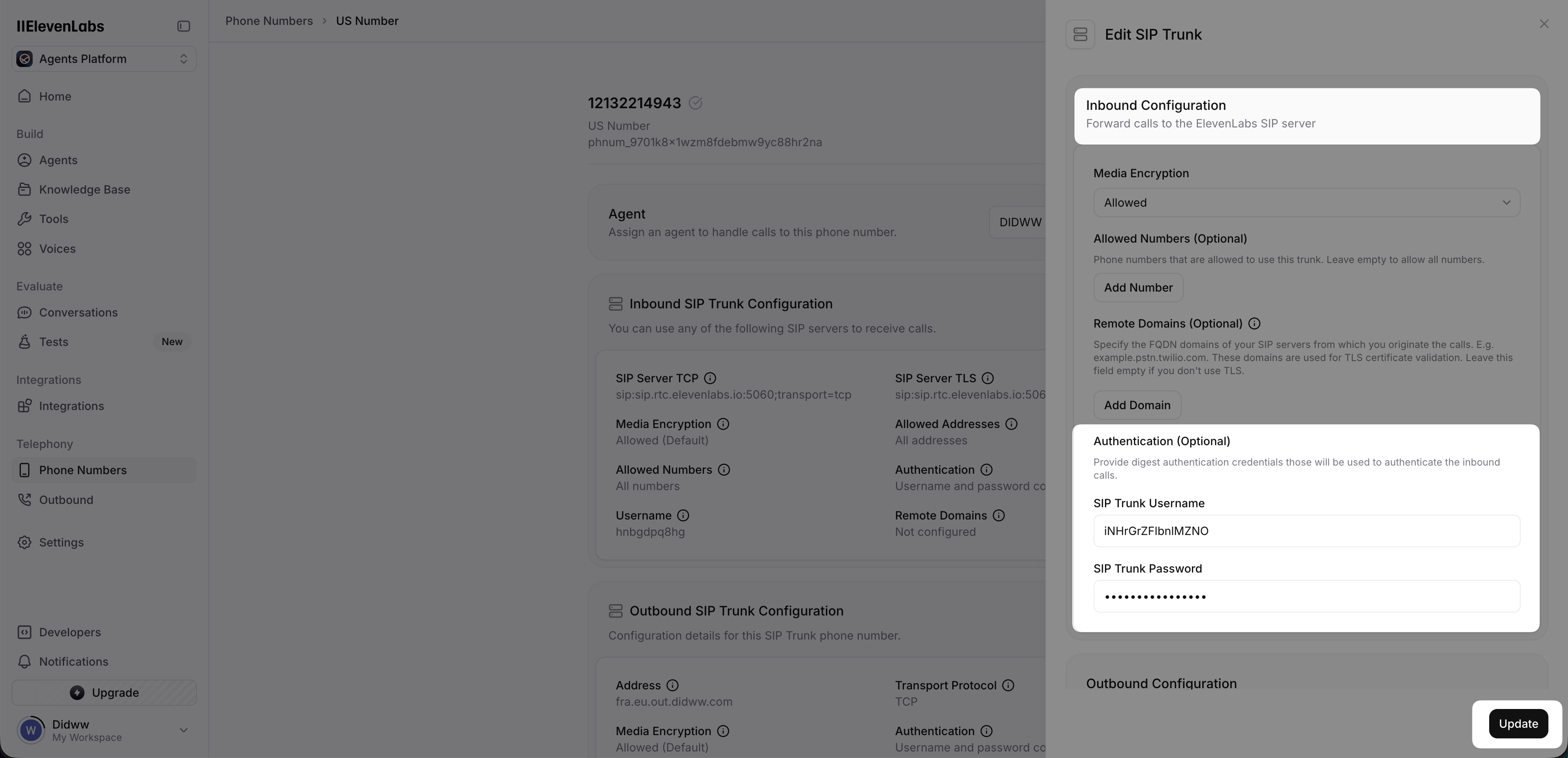Close the Edit SIP Trunk panel

pos(1543,25)
